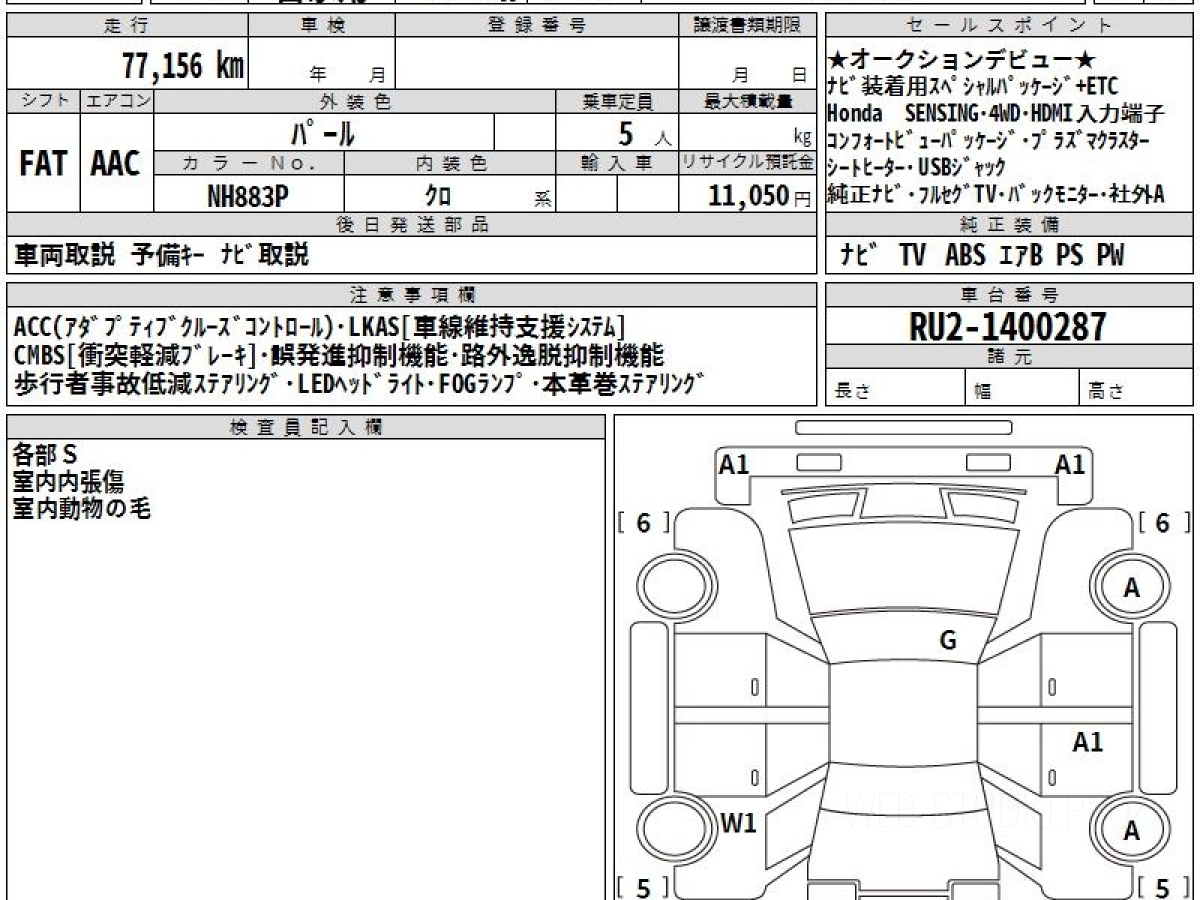The image size is (1200, 900).
Task: Click the 純正ナビ・フルセグTV line
Action: pos(996,194)
